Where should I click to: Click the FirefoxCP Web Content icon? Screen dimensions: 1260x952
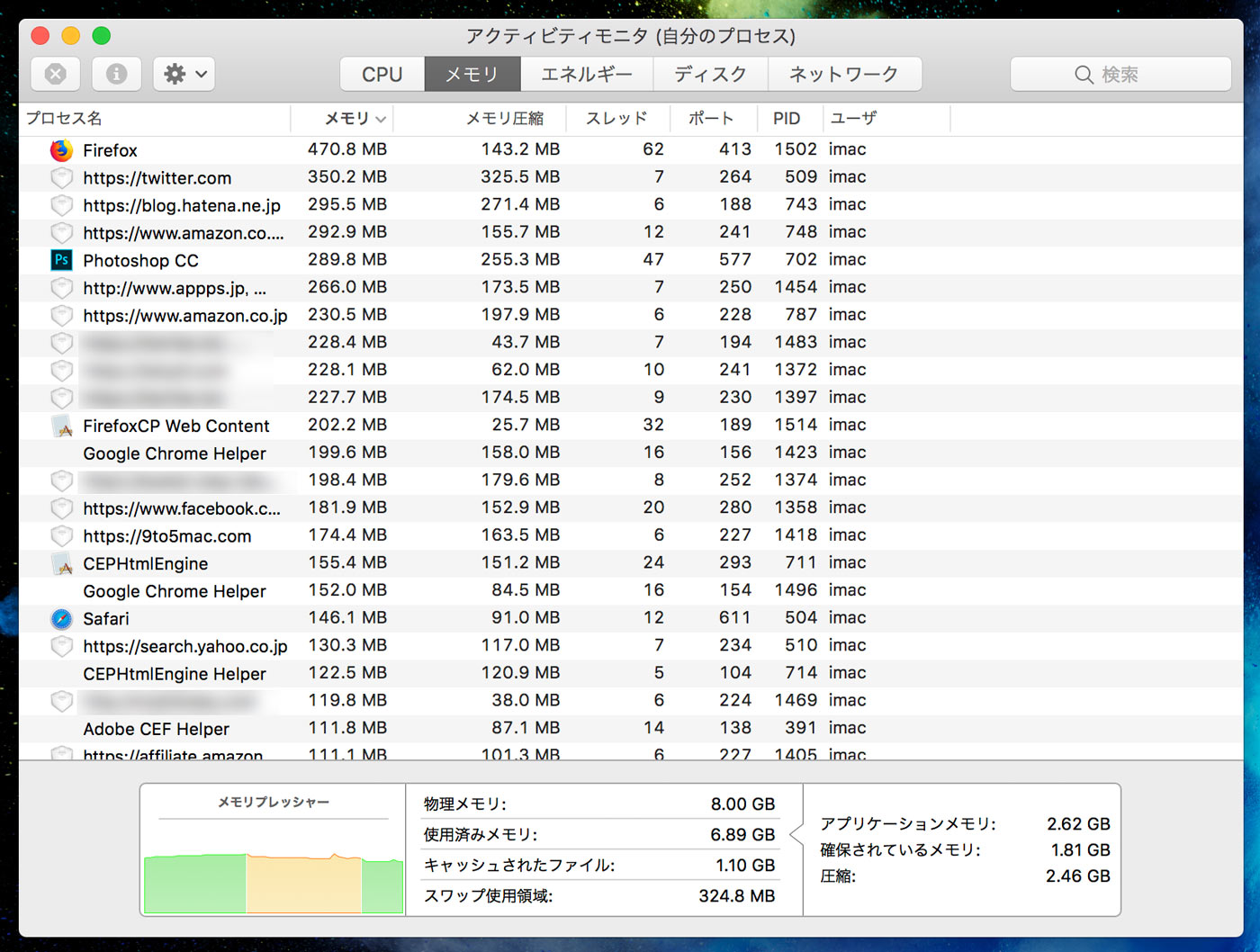coord(61,426)
